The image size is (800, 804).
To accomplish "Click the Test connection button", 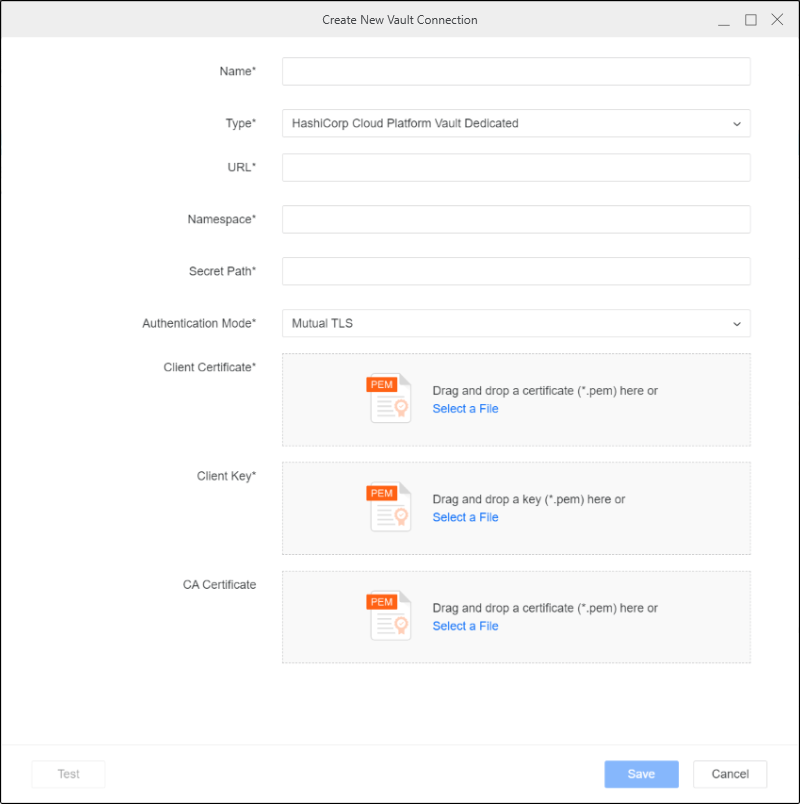I will (x=68, y=774).
